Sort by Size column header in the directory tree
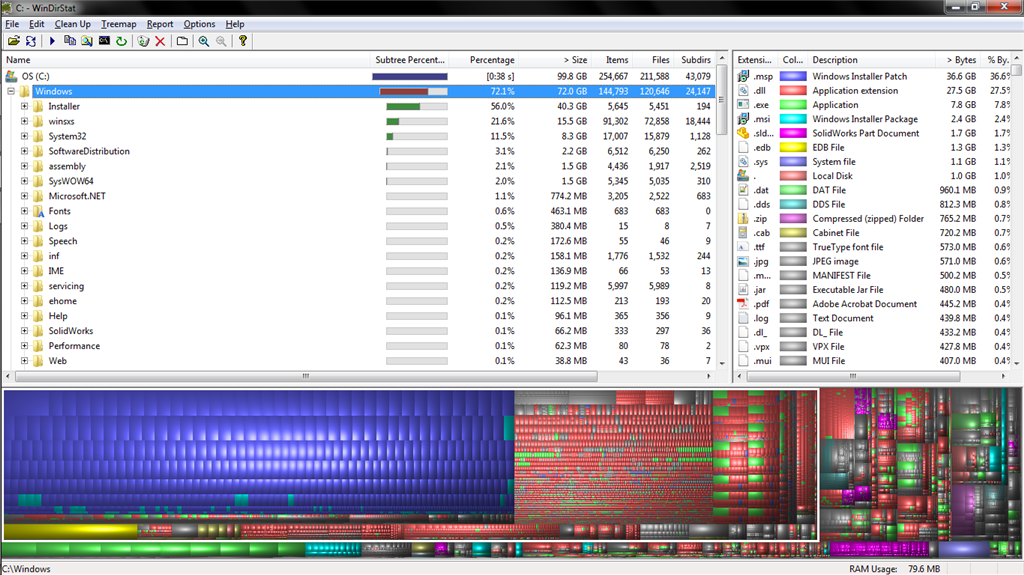Image resolution: width=1024 pixels, height=575 pixels. 554,59
